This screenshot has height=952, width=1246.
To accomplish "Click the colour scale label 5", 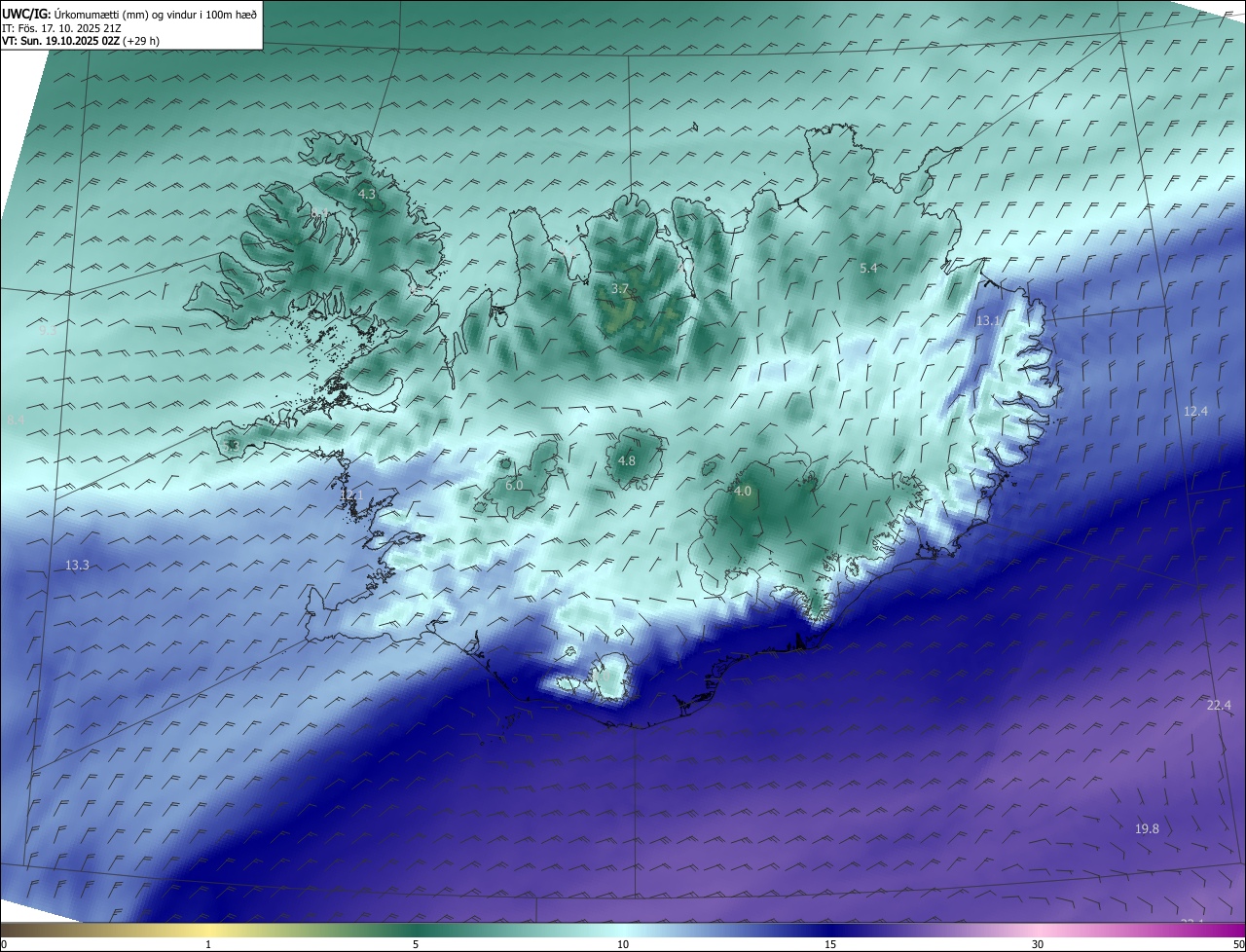I will (x=416, y=944).
